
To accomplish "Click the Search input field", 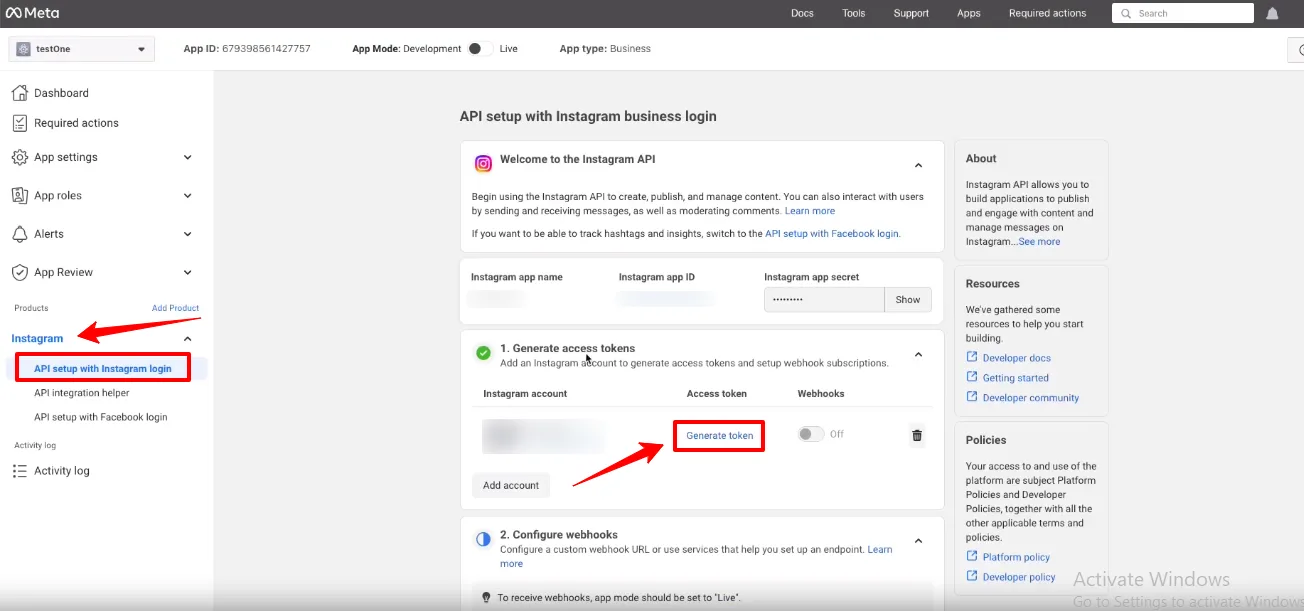I will click(x=1183, y=13).
